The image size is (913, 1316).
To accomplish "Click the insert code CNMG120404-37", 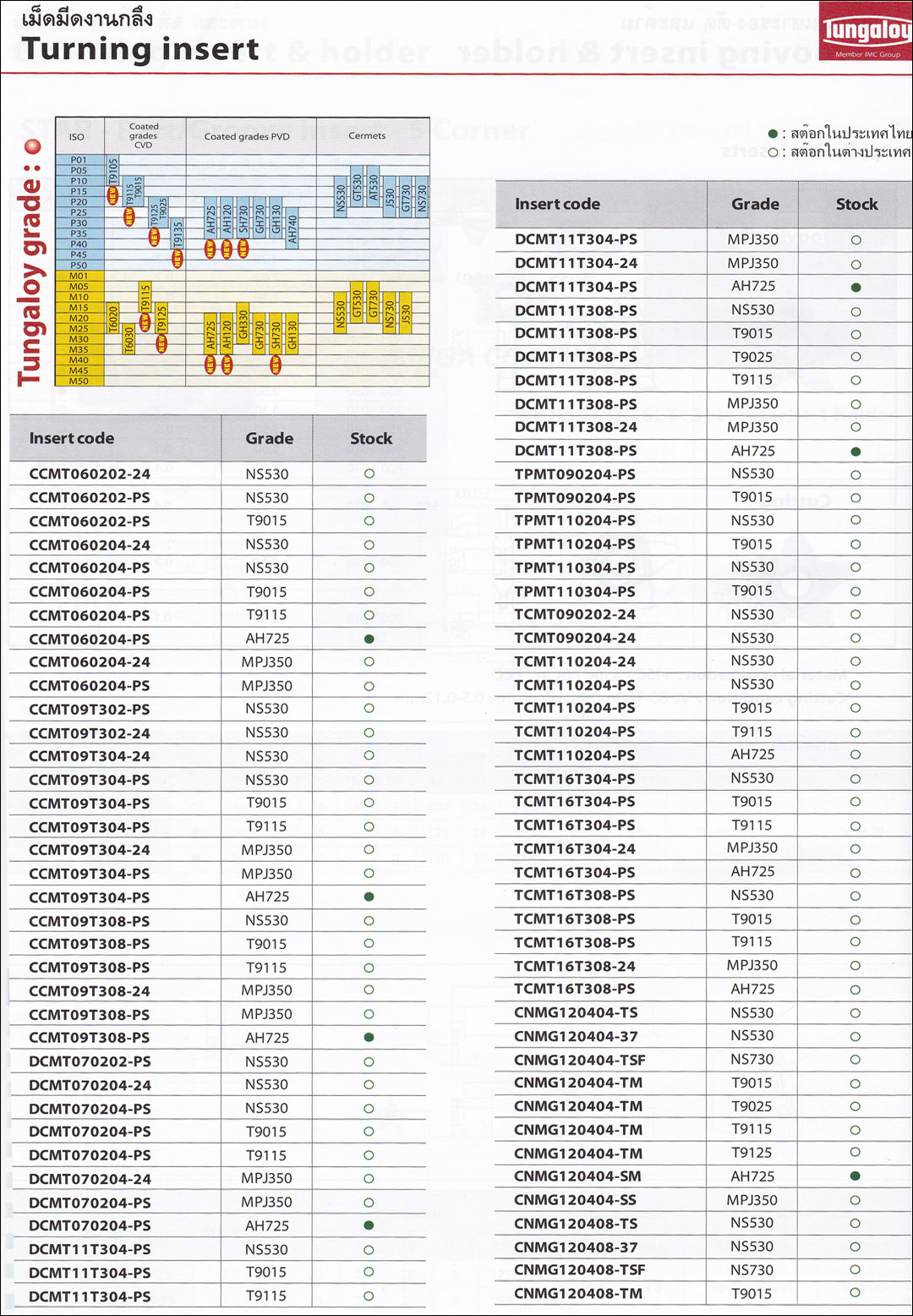I will point(577,1036).
